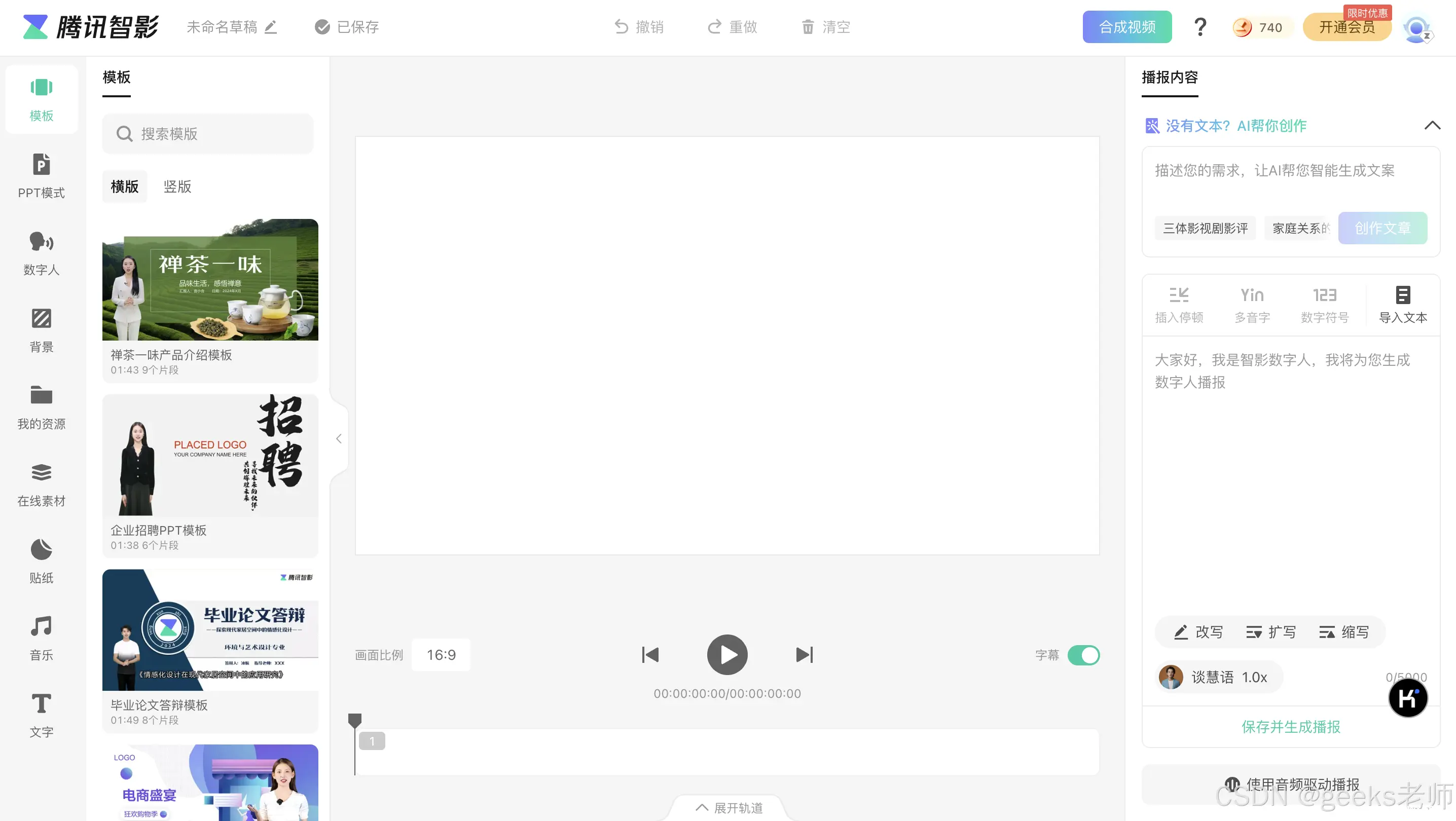Click the 腾讯智影 logo
Viewport: 1456px width, 821px height.
(x=91, y=26)
